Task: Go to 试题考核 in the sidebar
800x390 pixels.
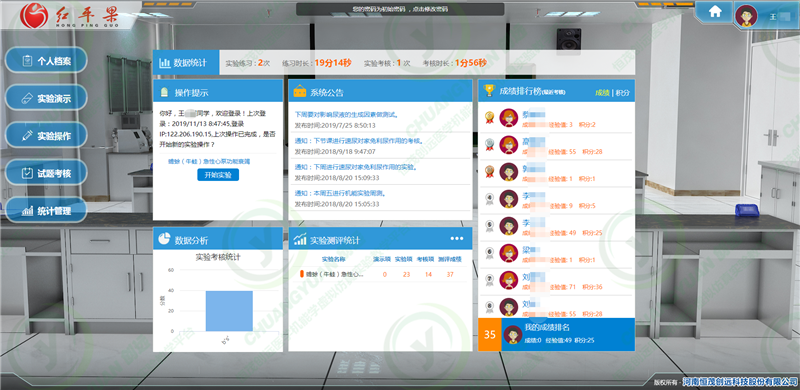Action: point(46,173)
